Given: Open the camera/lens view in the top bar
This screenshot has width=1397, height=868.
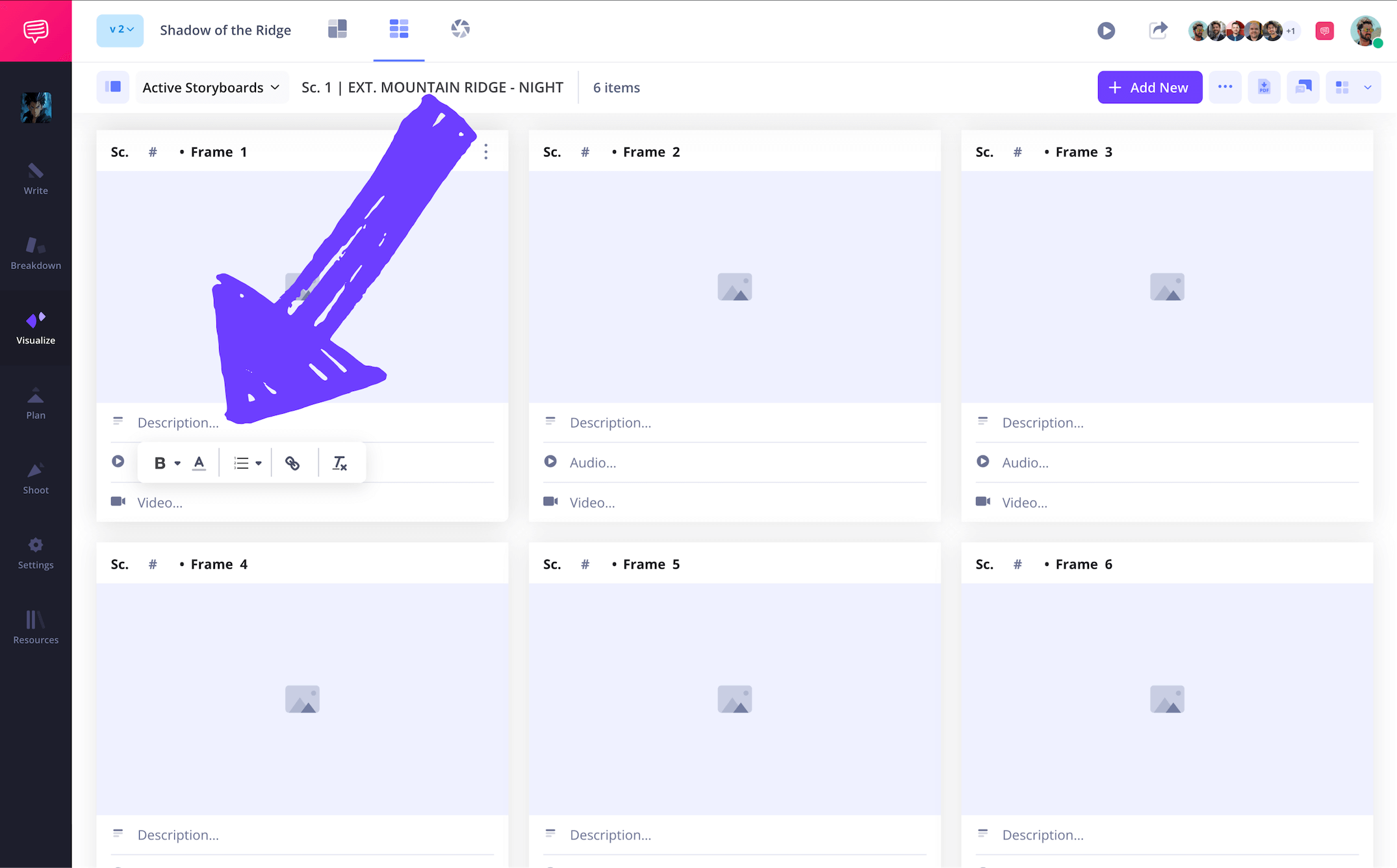Looking at the screenshot, I should 461,29.
